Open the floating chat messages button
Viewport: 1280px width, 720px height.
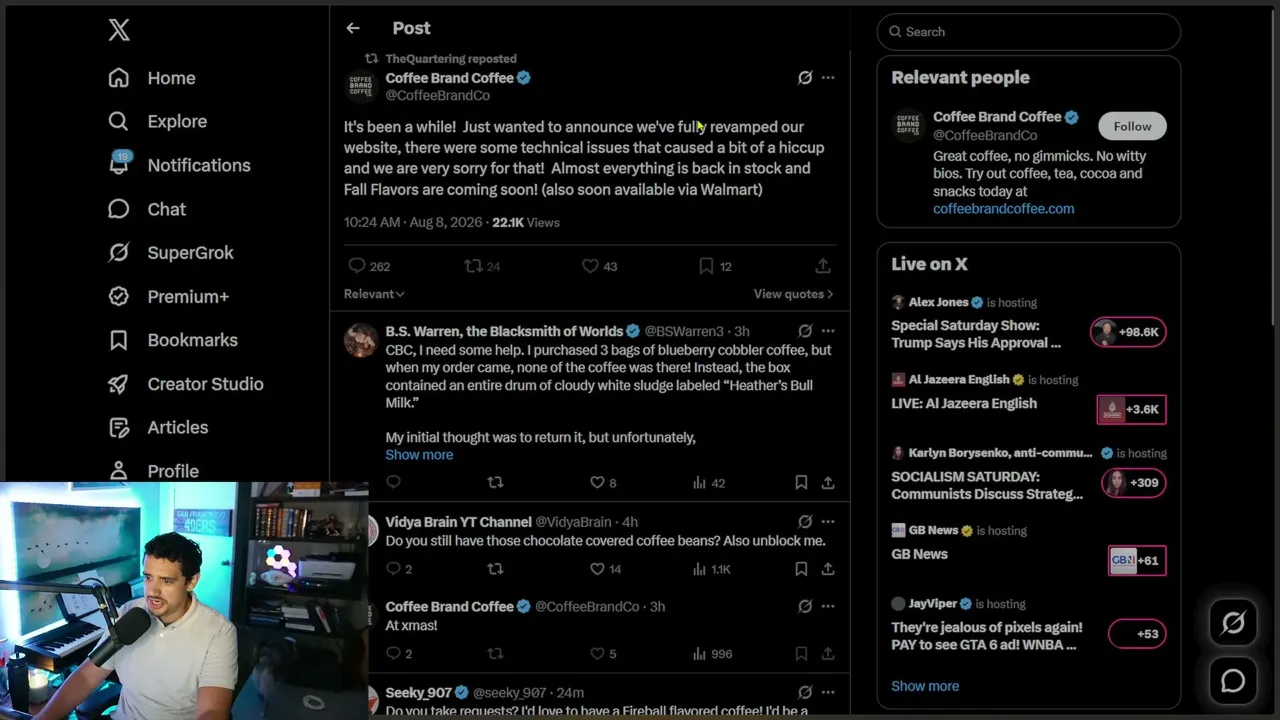[x=1233, y=681]
